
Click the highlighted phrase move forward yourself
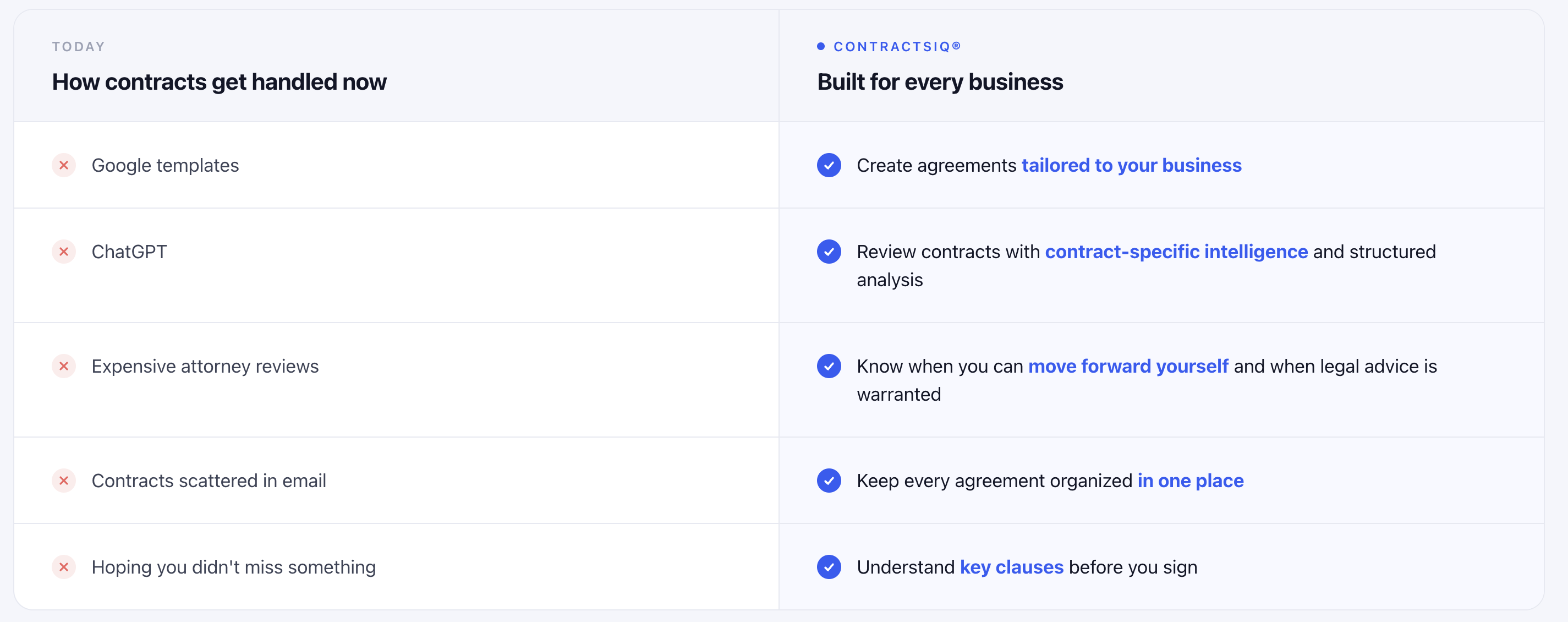pos(1128,367)
